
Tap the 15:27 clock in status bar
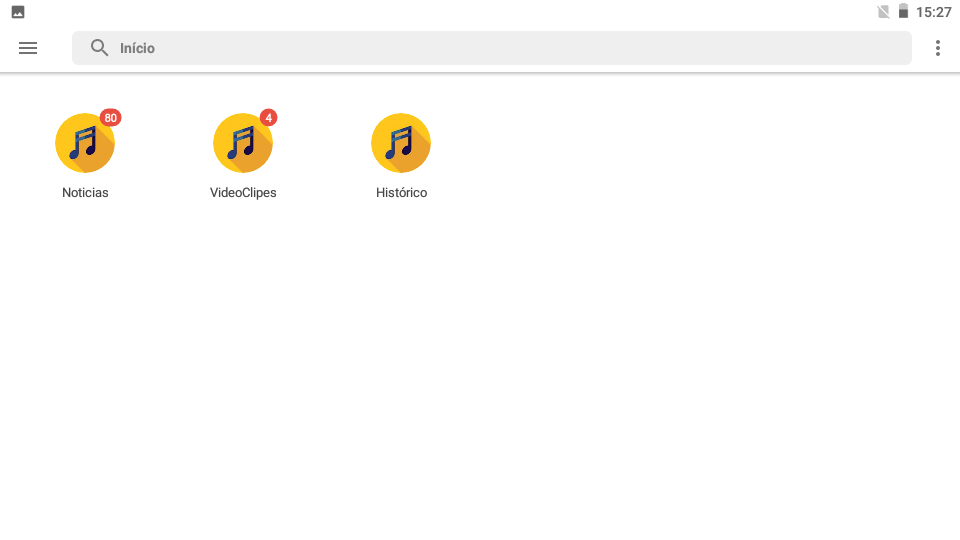click(934, 12)
